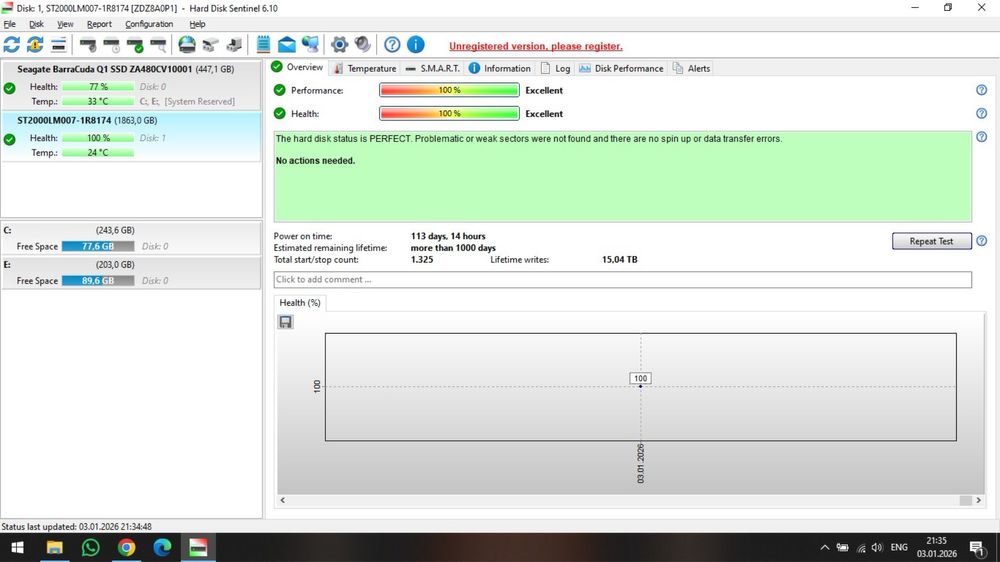Screen dimensions: 1000x562
Task: Open the View menu
Action: pyautogui.click(x=65, y=24)
